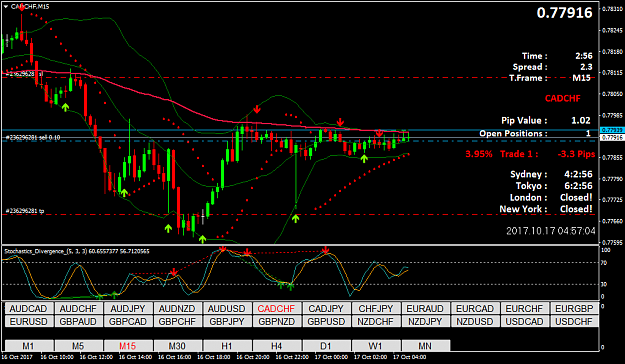This screenshot has width=625, height=364.
Task: Switch to CADJPY pair
Action: tap(326, 309)
